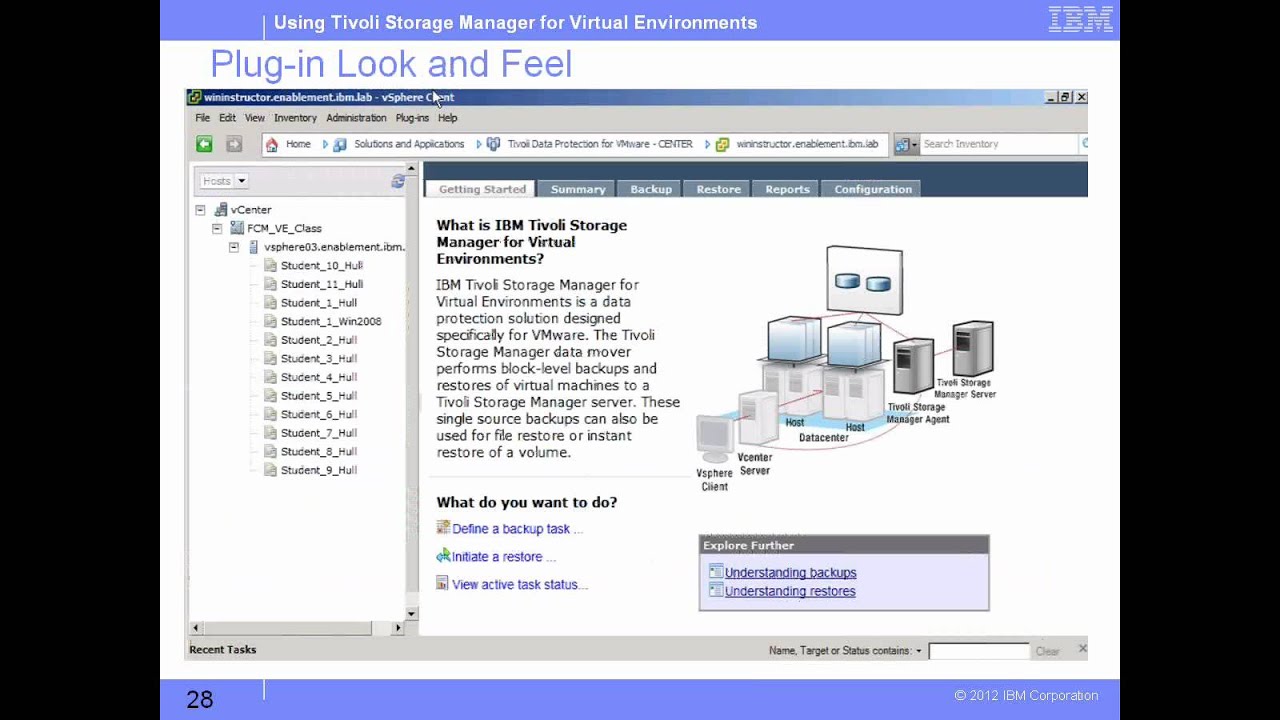Open the File menu
Image resolution: width=1280 pixels, height=720 pixels.
pyautogui.click(x=203, y=118)
